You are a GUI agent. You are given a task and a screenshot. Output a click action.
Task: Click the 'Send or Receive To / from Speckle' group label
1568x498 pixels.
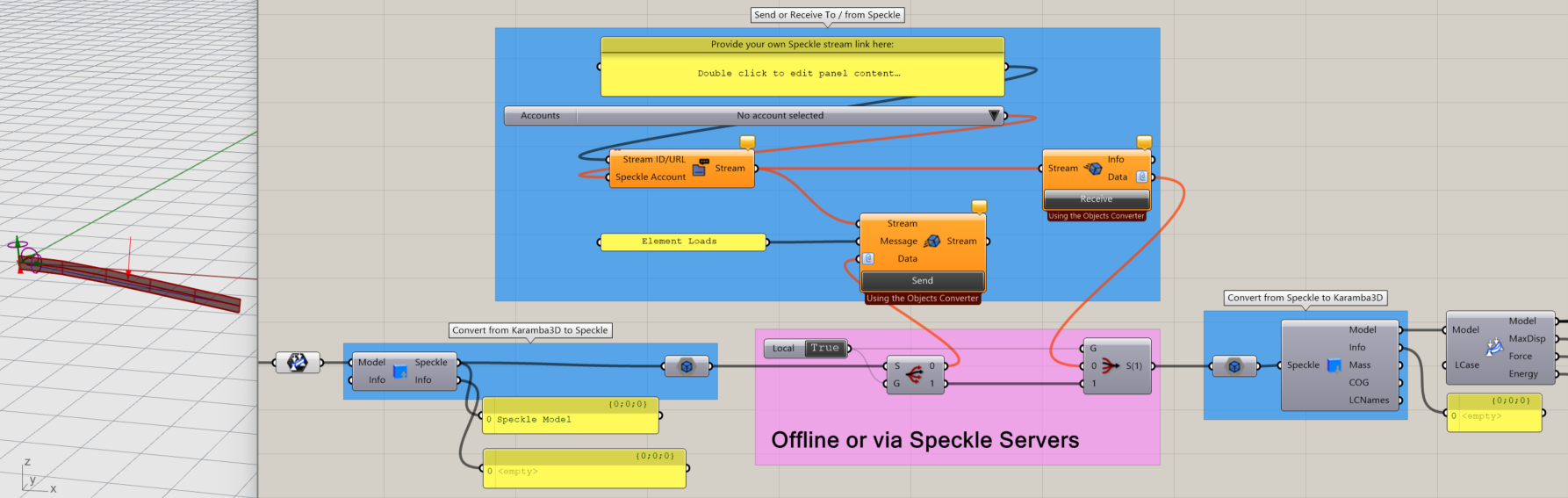[827, 15]
